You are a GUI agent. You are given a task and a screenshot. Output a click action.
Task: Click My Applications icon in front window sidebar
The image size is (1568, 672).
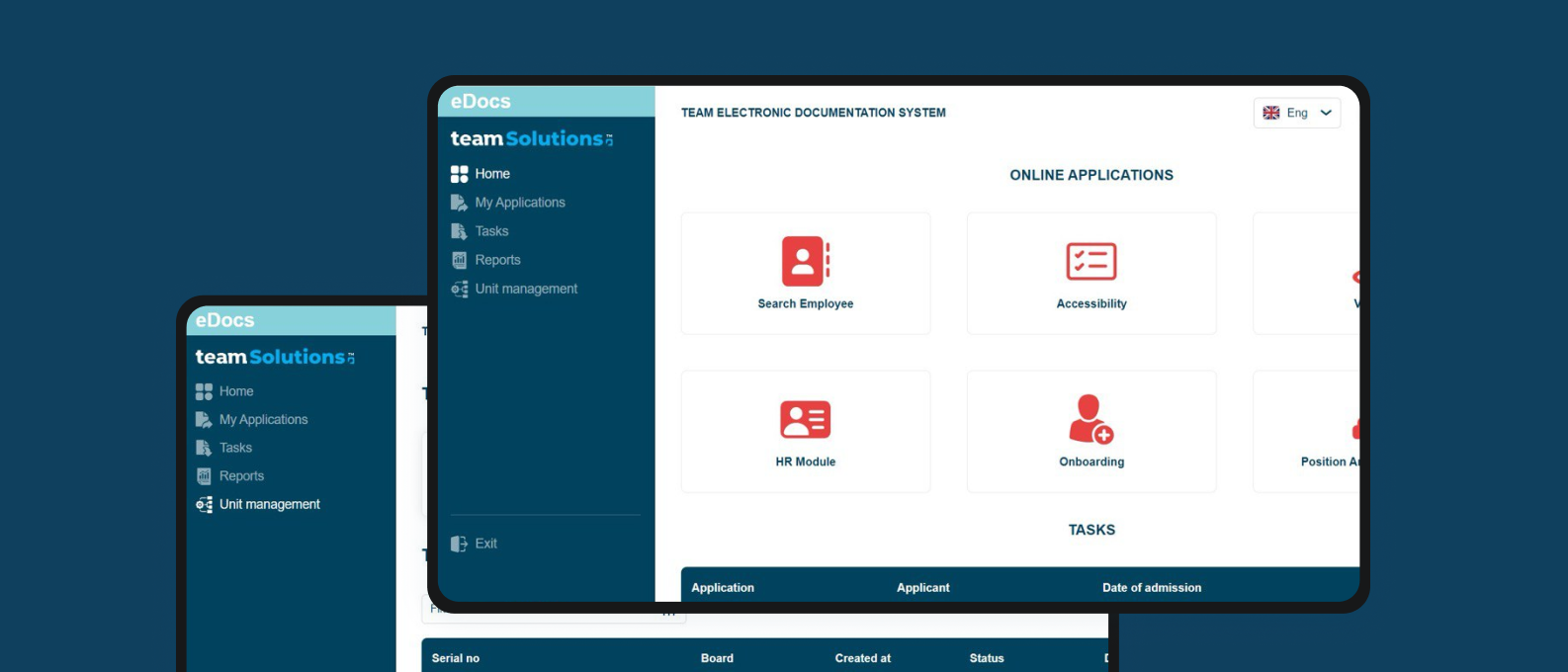pos(459,203)
